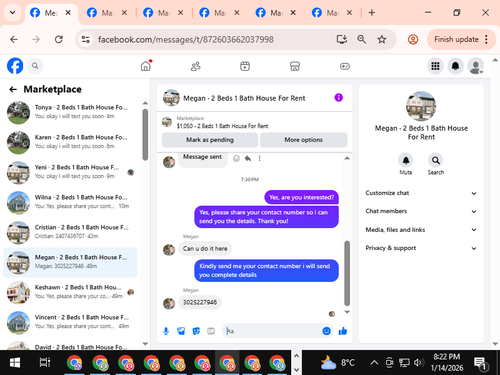Click More options button for listing

tap(303, 140)
